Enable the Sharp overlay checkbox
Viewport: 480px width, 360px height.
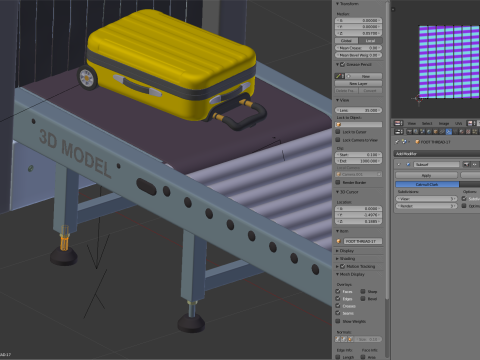coord(363,291)
